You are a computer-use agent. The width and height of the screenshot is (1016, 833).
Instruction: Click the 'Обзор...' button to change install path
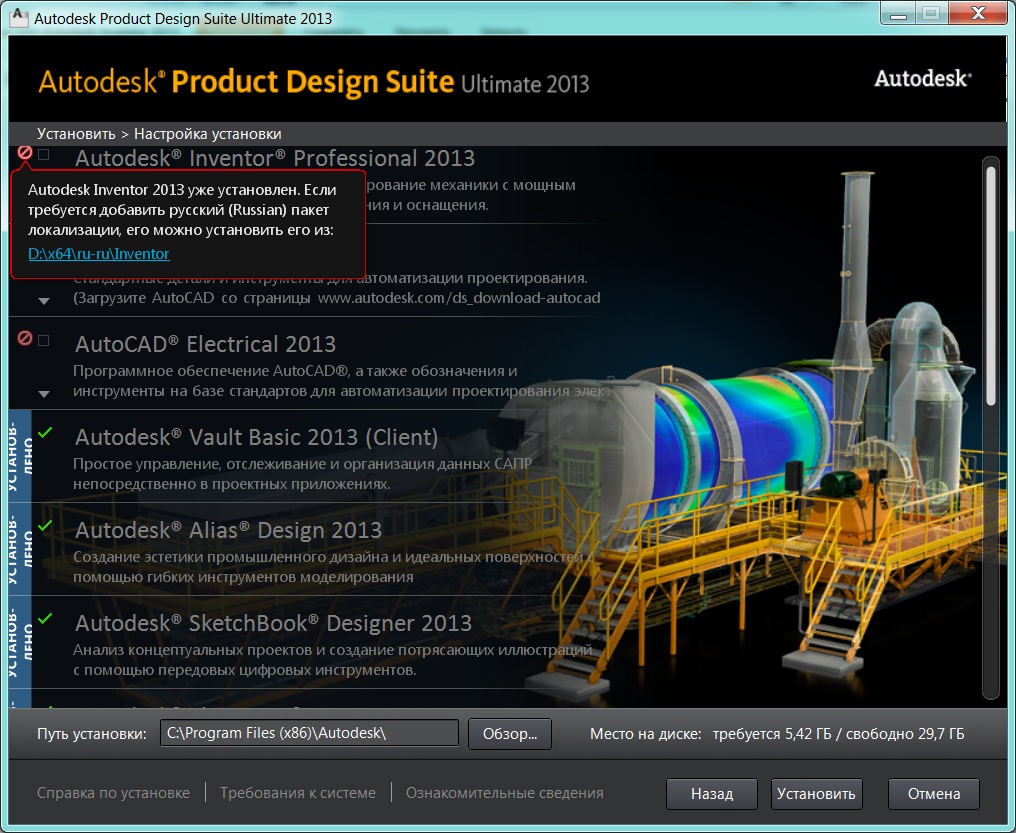pos(509,733)
